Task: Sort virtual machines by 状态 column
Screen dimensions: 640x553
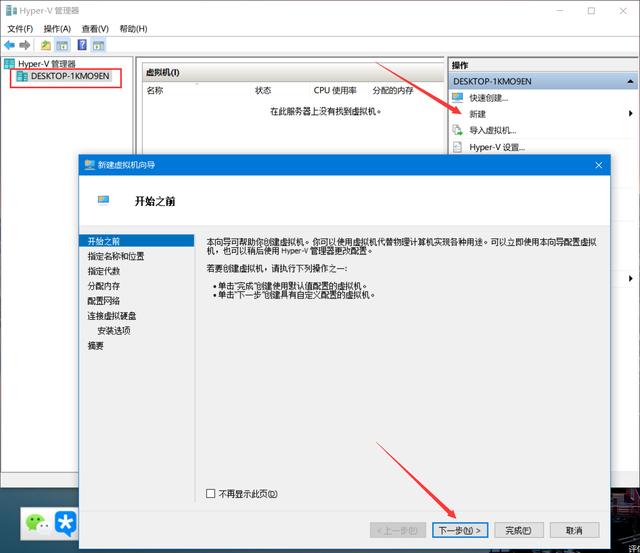Action: (x=263, y=90)
